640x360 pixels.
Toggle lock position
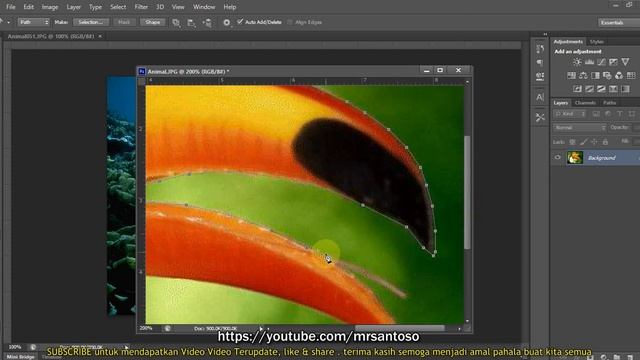pos(594,142)
